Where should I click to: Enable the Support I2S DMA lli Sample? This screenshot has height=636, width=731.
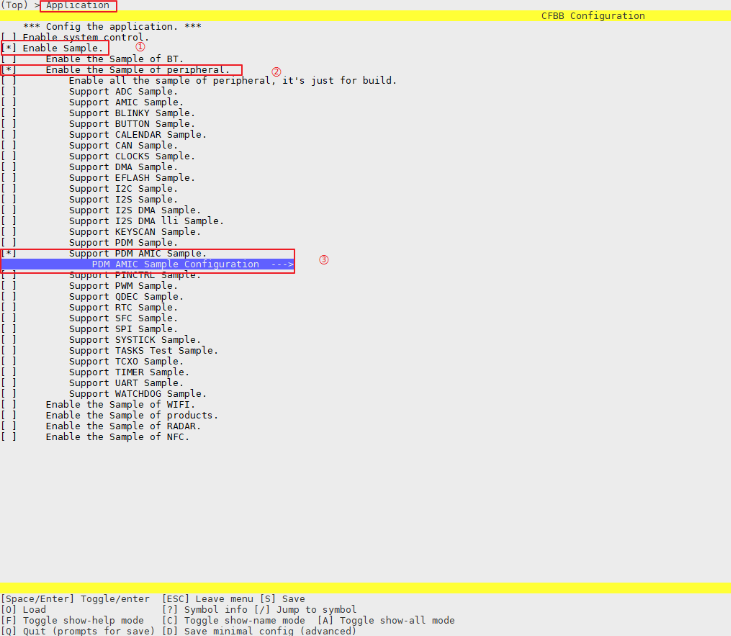click(9, 221)
